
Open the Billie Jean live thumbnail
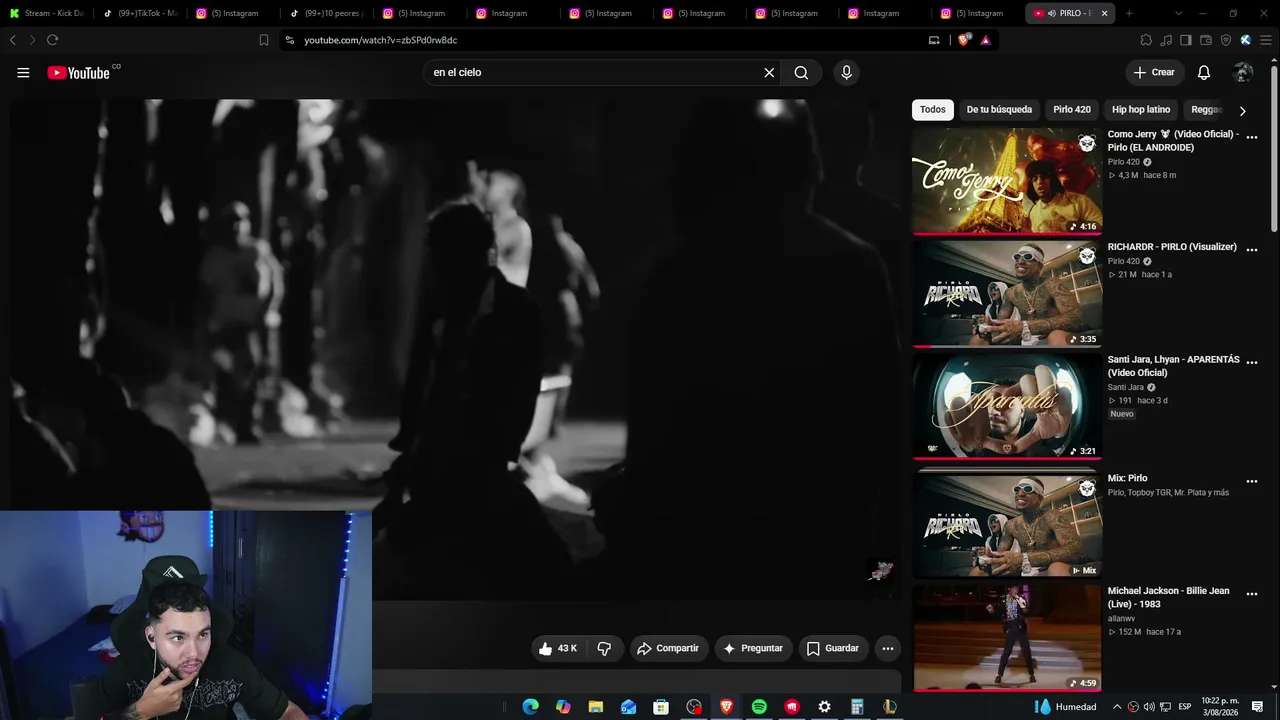1007,638
